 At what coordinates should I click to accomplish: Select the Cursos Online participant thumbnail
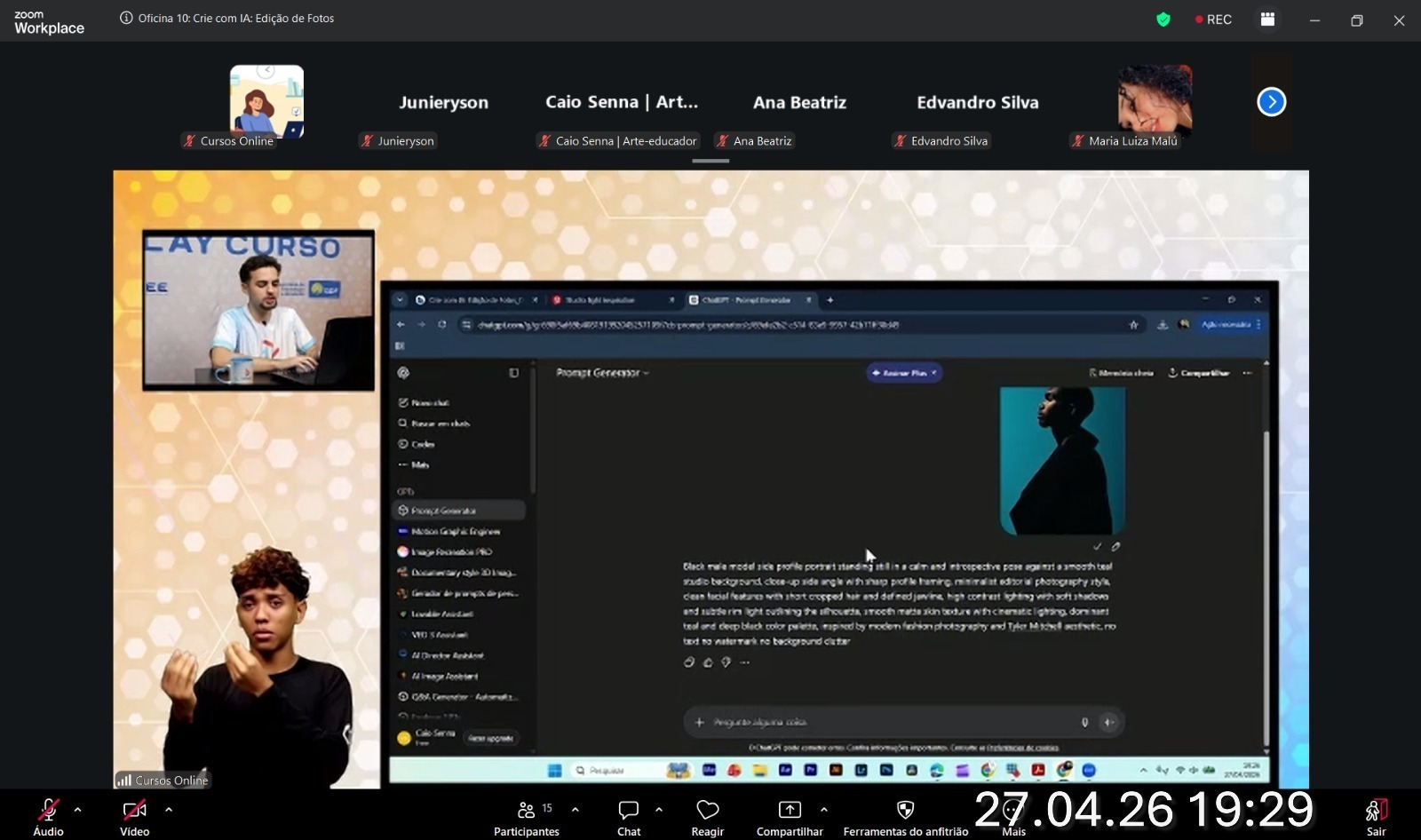tap(266, 101)
